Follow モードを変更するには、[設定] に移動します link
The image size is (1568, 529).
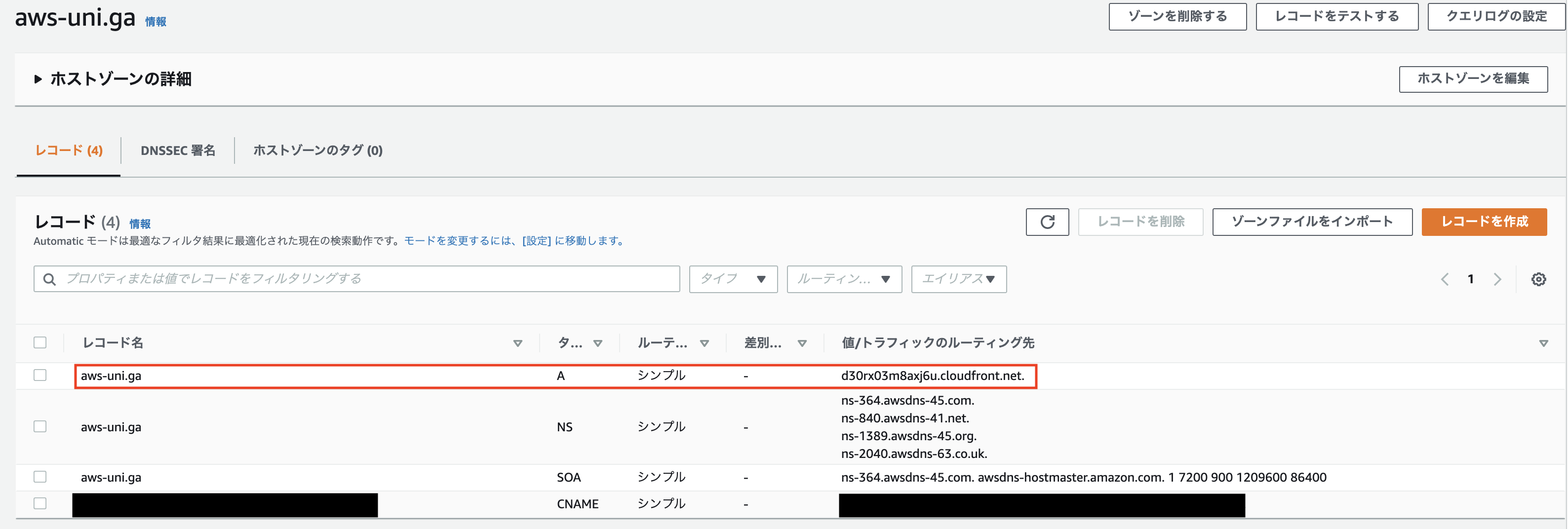[x=515, y=241]
